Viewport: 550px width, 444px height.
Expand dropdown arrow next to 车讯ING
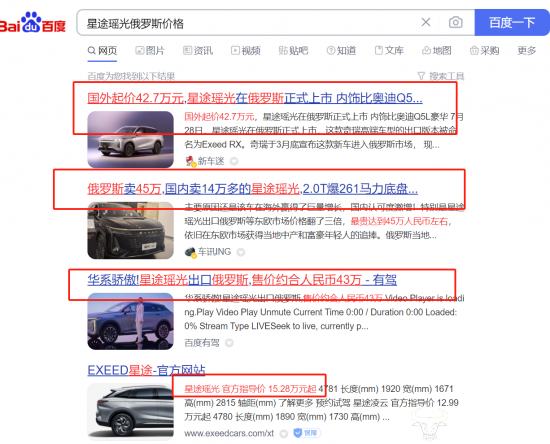tap(241, 252)
